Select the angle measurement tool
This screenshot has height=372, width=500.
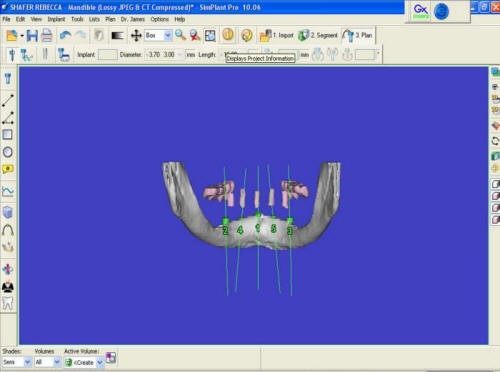pos(8,118)
